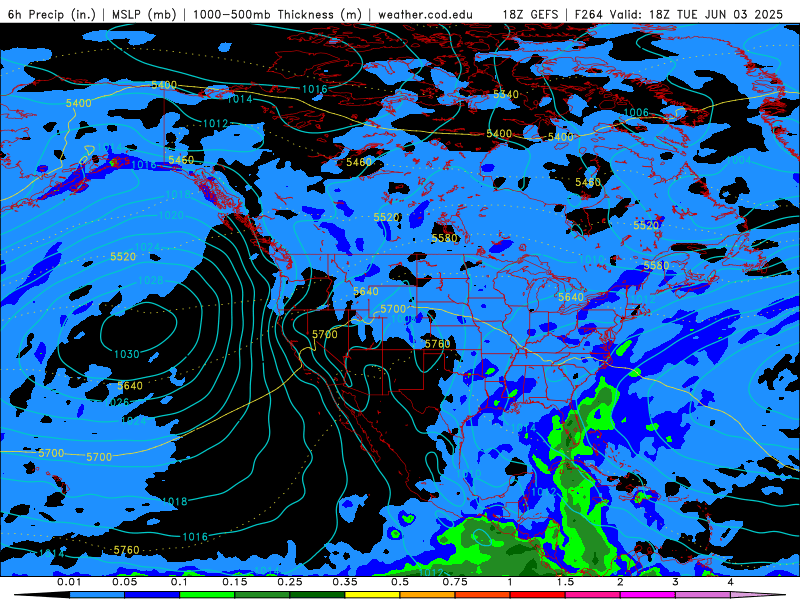Click the red 1 inch legend swatch
The height and width of the screenshot is (600, 800).
click(538, 595)
